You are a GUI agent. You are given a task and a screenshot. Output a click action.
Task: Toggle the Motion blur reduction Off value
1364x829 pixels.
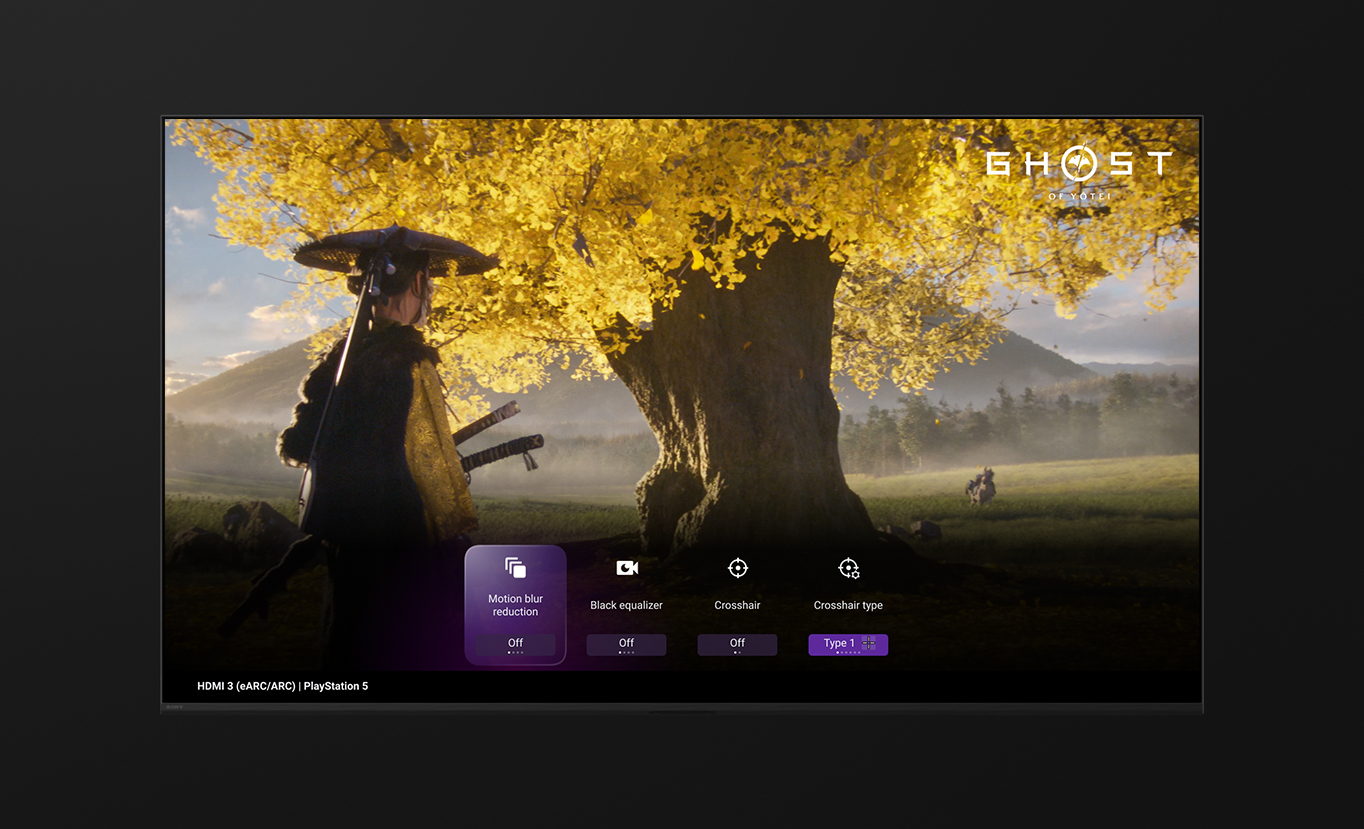[x=516, y=645]
